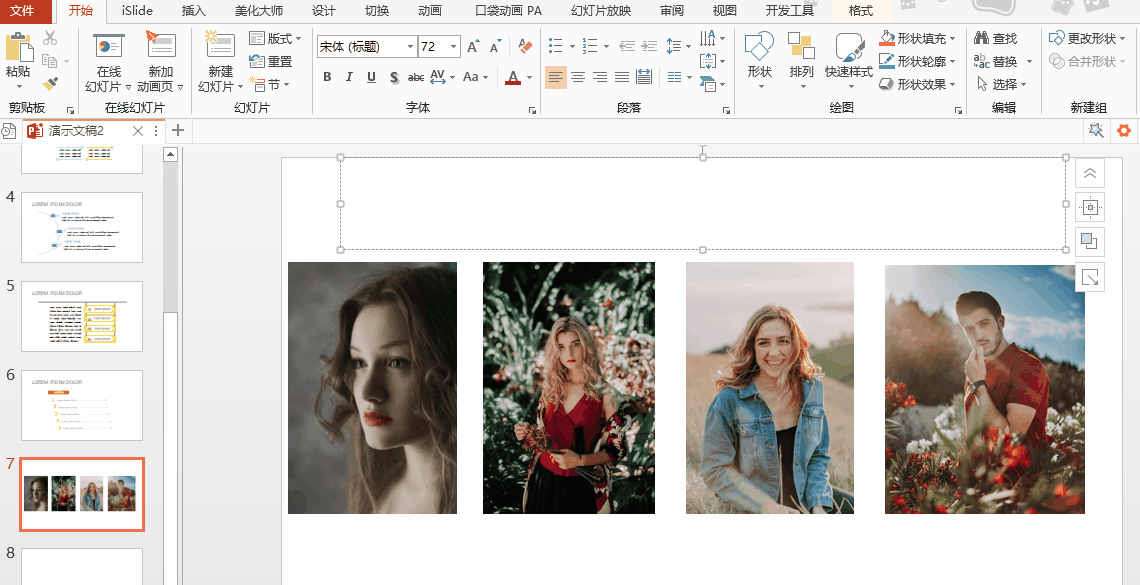Image resolution: width=1140 pixels, height=585 pixels.
Task: Enable justified text alignment
Action: (622, 77)
